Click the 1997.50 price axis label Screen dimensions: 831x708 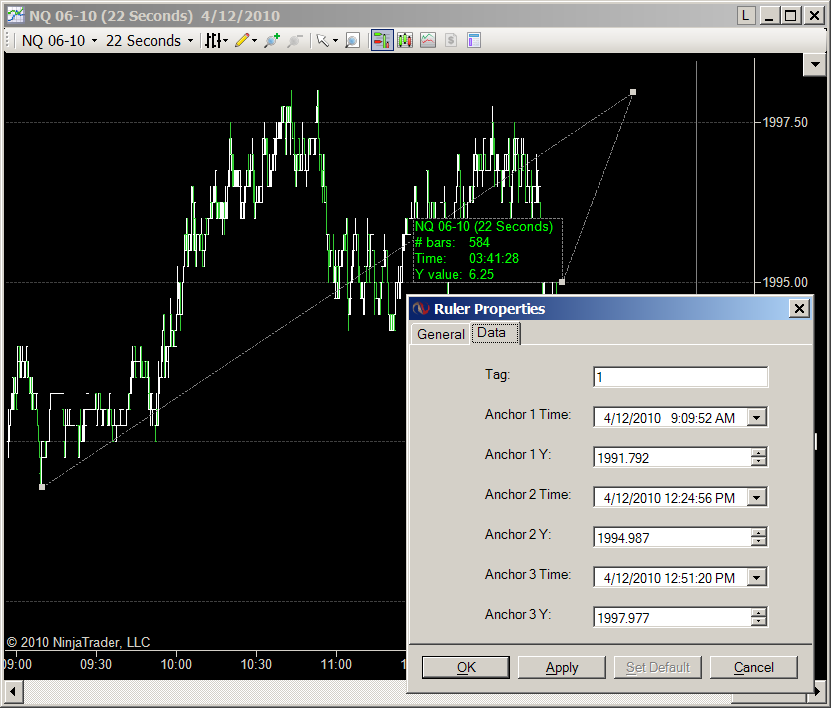click(785, 122)
